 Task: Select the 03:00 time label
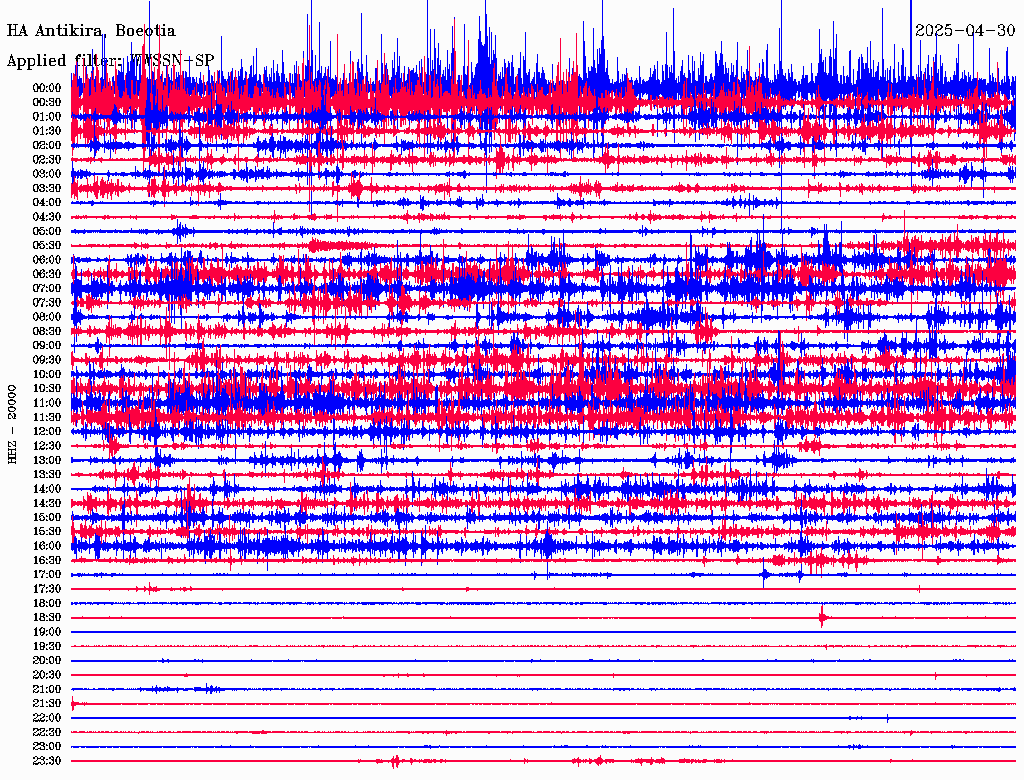pyautogui.click(x=47, y=174)
